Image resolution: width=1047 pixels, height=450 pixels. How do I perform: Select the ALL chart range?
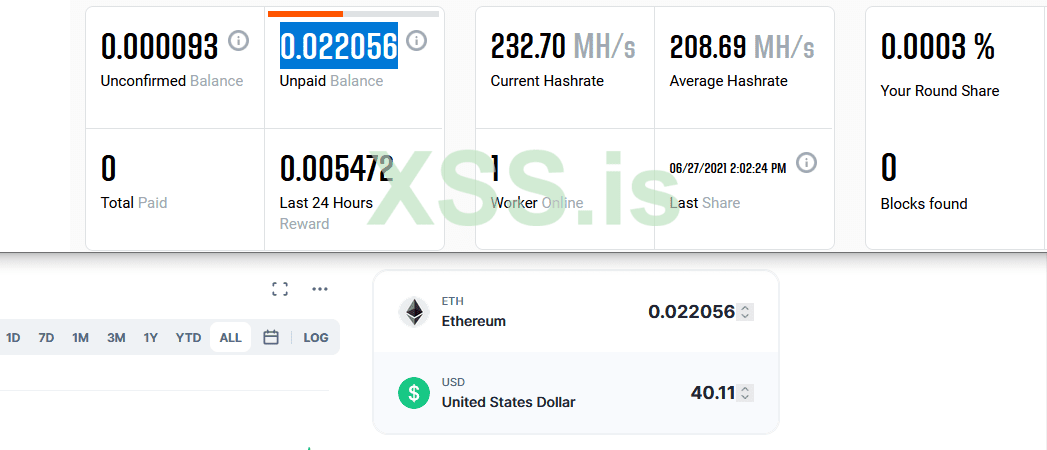[230, 338]
